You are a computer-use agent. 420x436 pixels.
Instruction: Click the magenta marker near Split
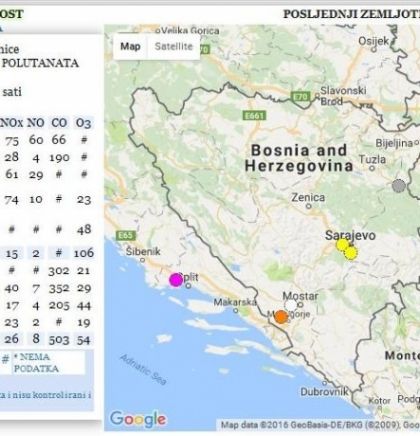tap(176, 280)
